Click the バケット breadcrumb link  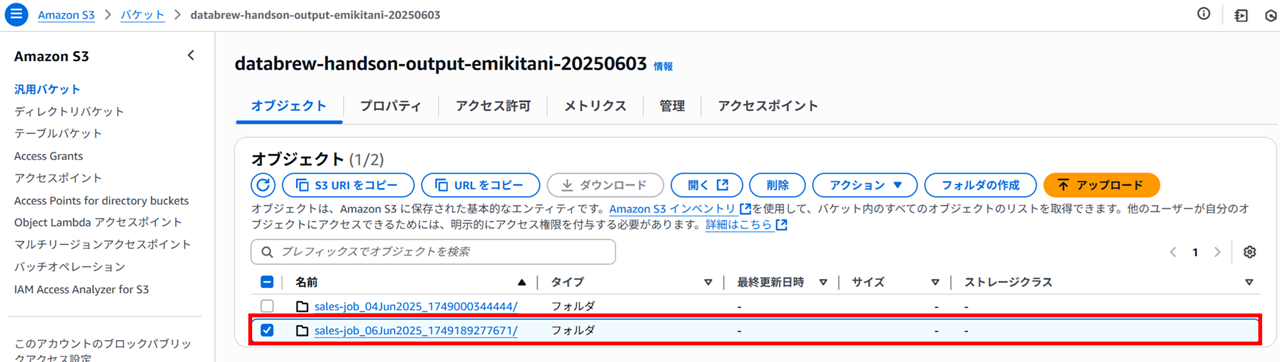(x=143, y=15)
